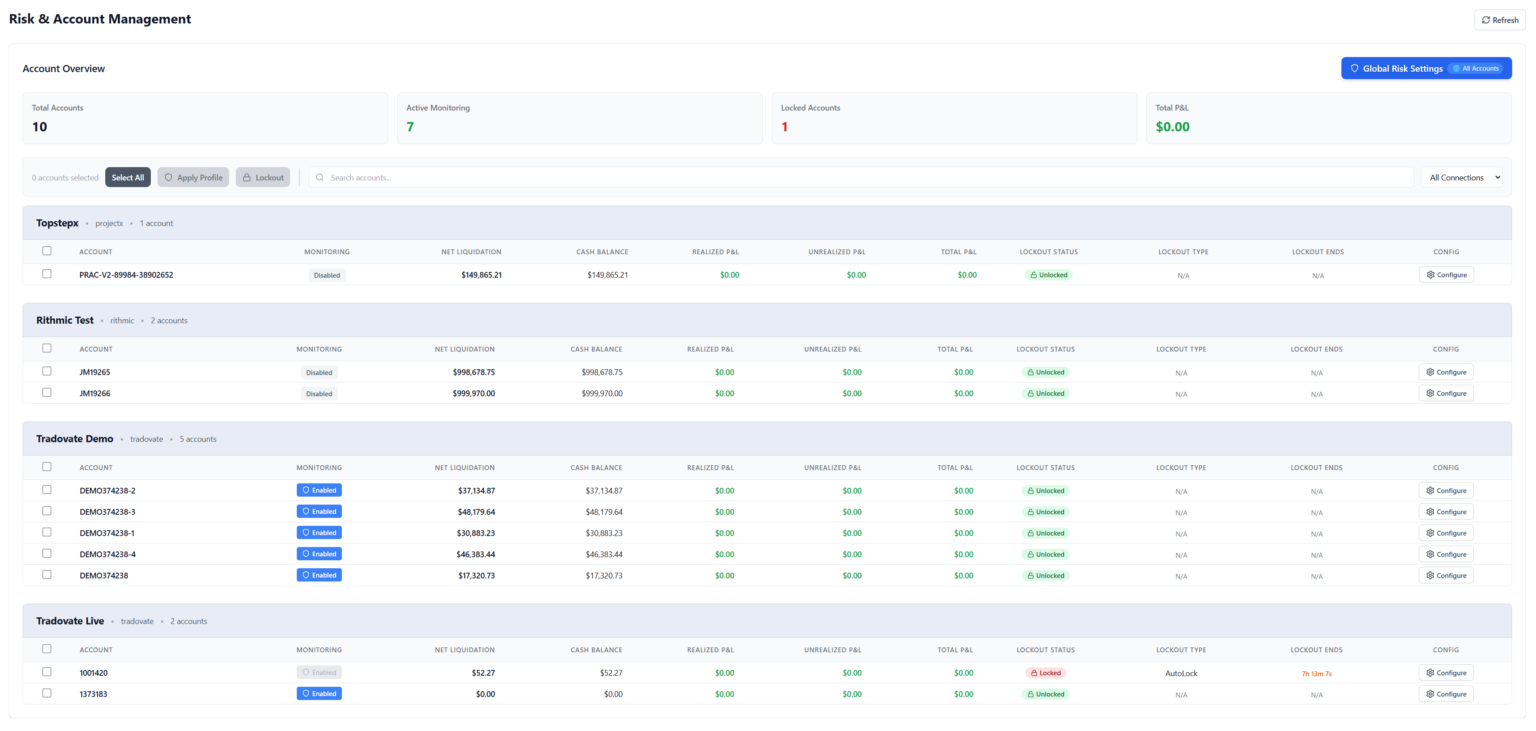
Task: Toggle the Tradovate Live header select-all checkbox
Action: point(47,648)
